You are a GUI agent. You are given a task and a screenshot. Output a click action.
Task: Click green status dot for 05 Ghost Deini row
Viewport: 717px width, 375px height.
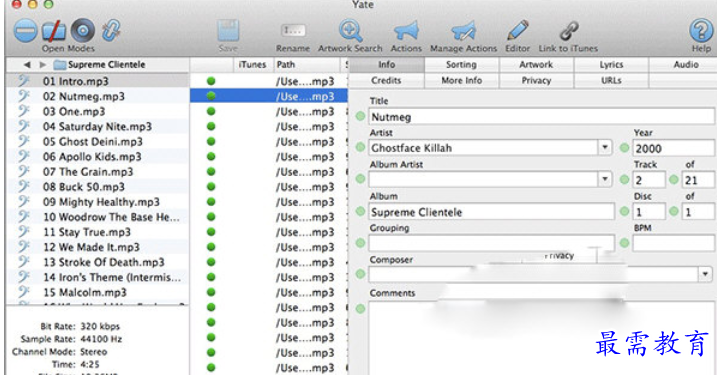click(x=211, y=141)
